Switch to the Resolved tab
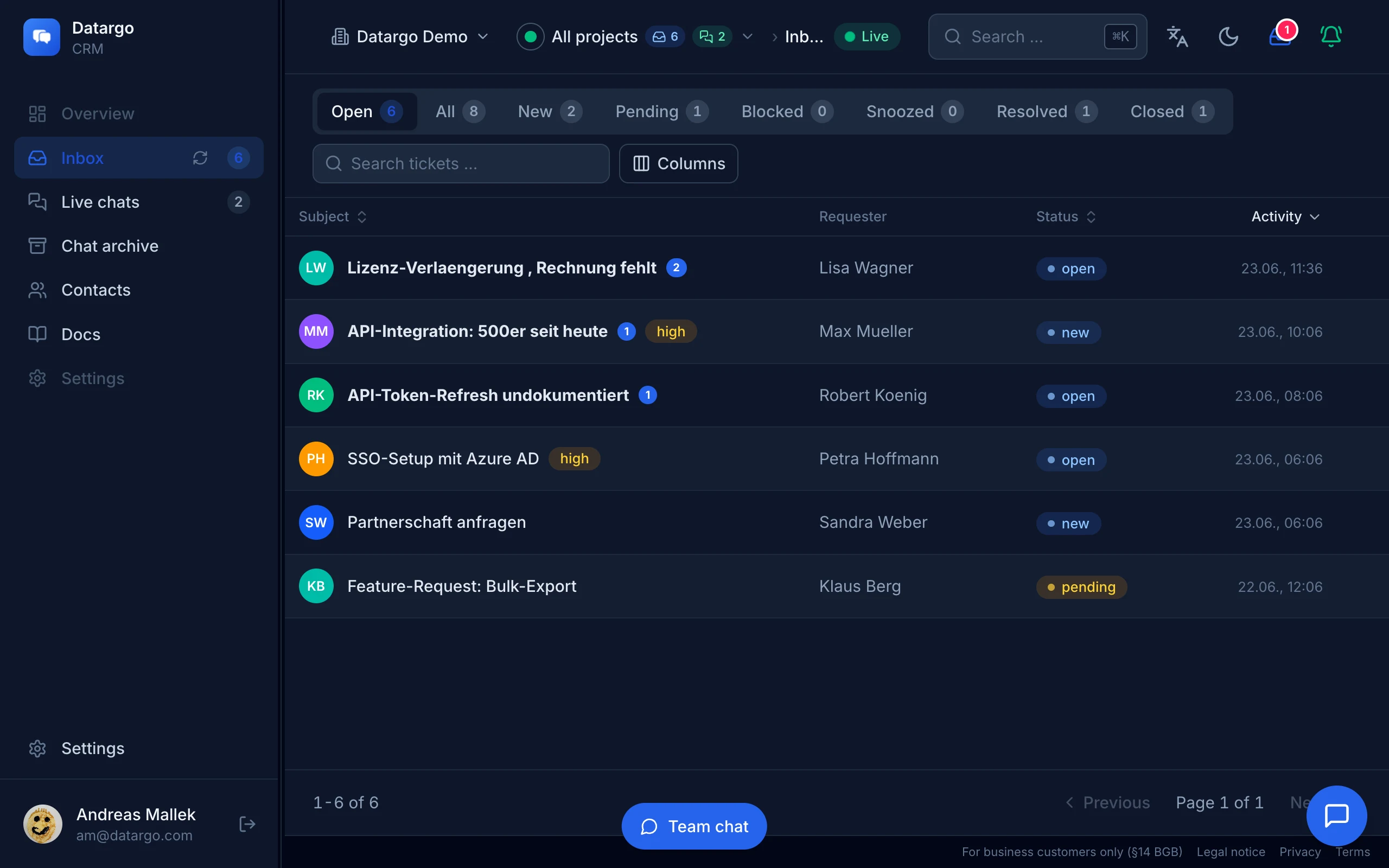The height and width of the screenshot is (868, 1389). tap(1047, 111)
